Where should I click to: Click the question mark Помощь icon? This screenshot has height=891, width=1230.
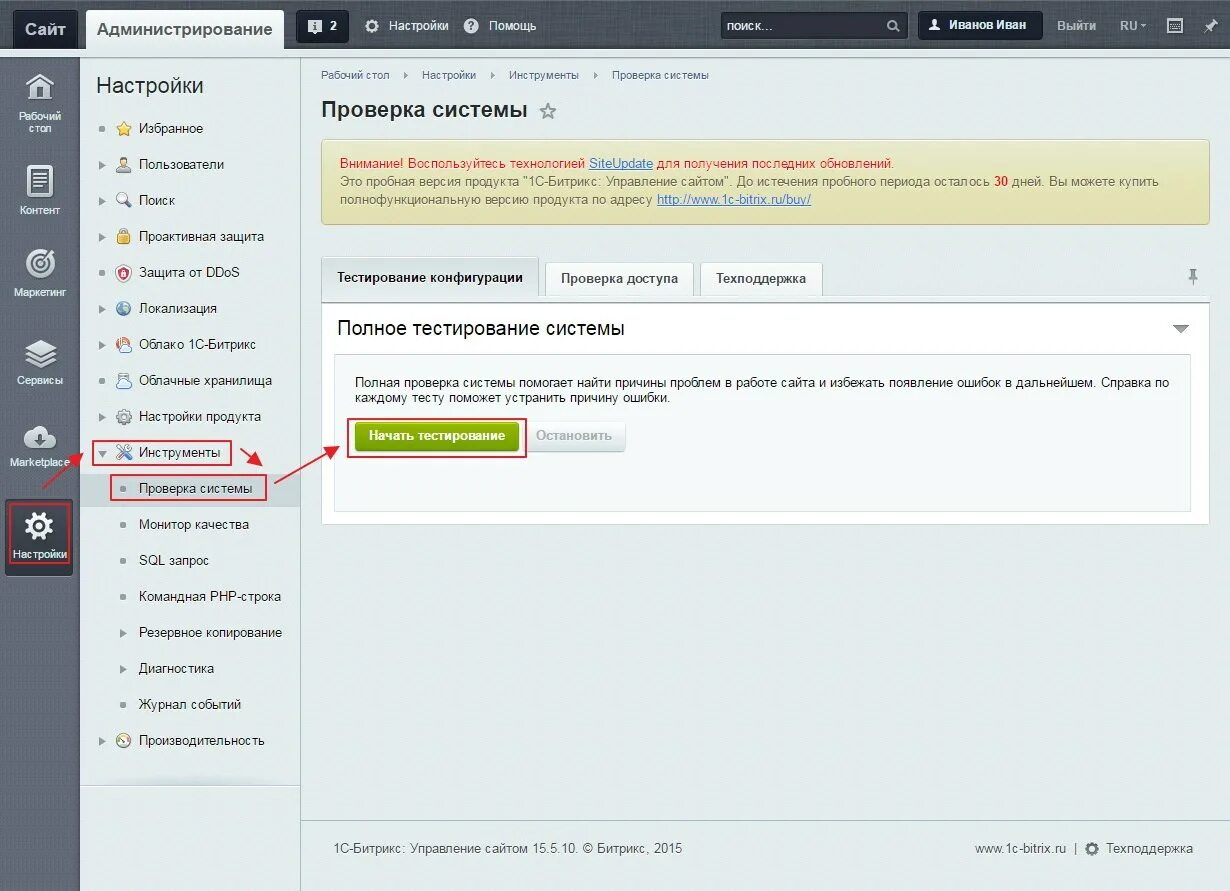[x=472, y=26]
